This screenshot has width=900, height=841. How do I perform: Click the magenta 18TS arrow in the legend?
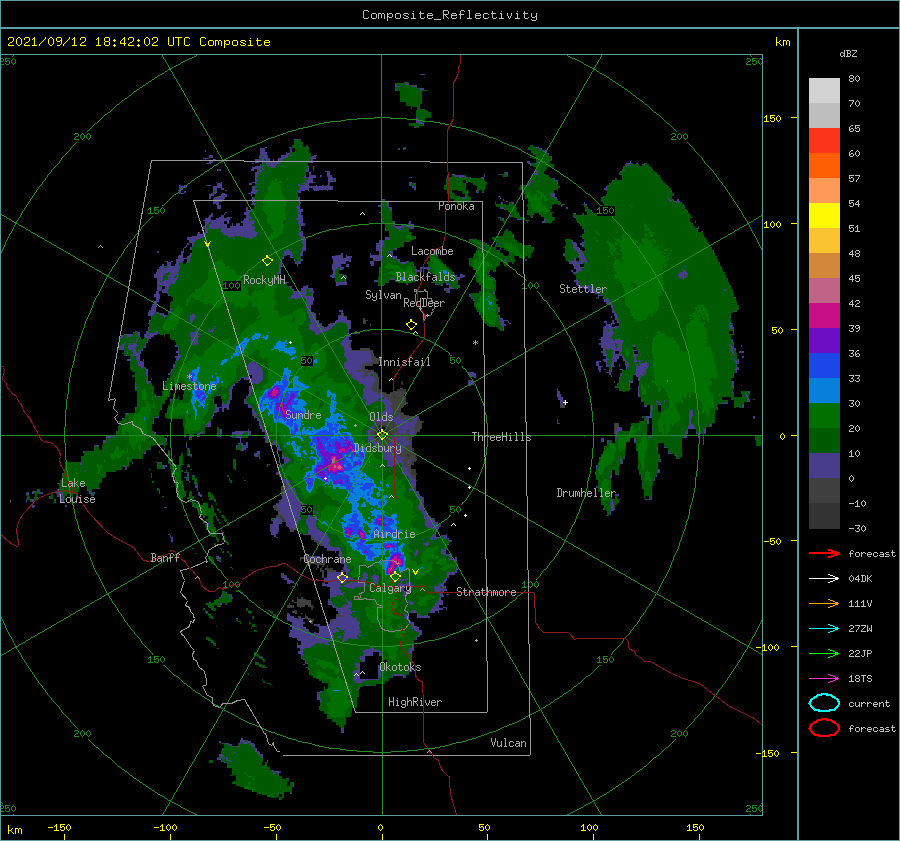coord(824,678)
